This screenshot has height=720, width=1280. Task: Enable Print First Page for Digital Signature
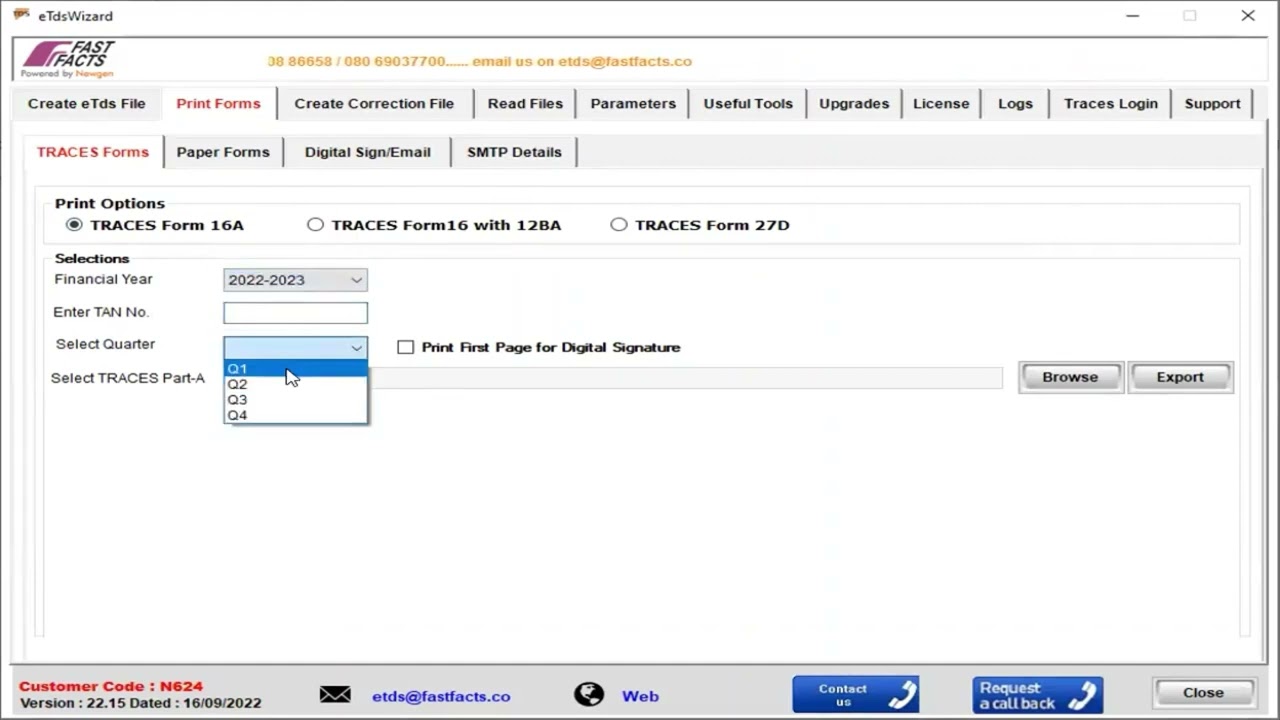click(405, 347)
